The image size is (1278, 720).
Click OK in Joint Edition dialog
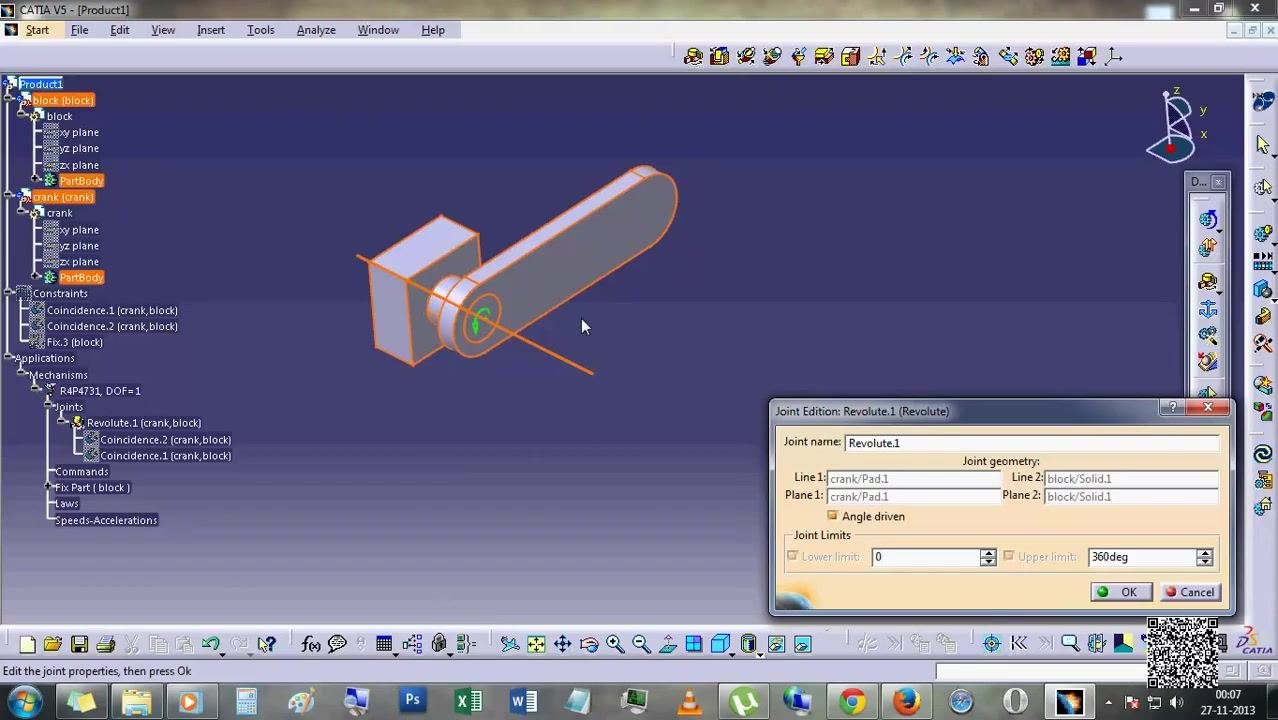pos(1120,592)
